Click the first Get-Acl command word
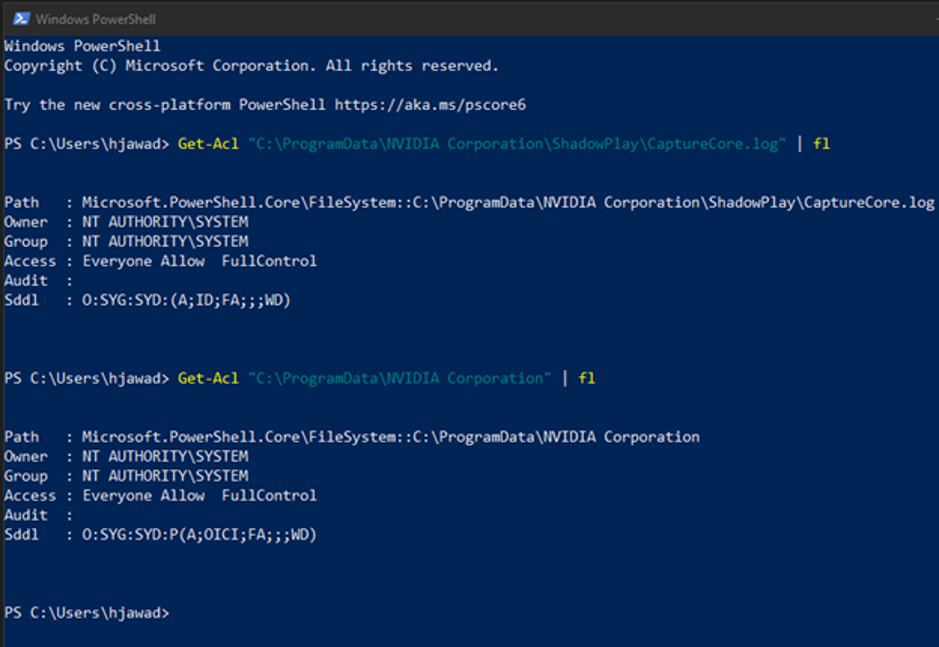Viewport: 939px width, 647px height. 208,144
